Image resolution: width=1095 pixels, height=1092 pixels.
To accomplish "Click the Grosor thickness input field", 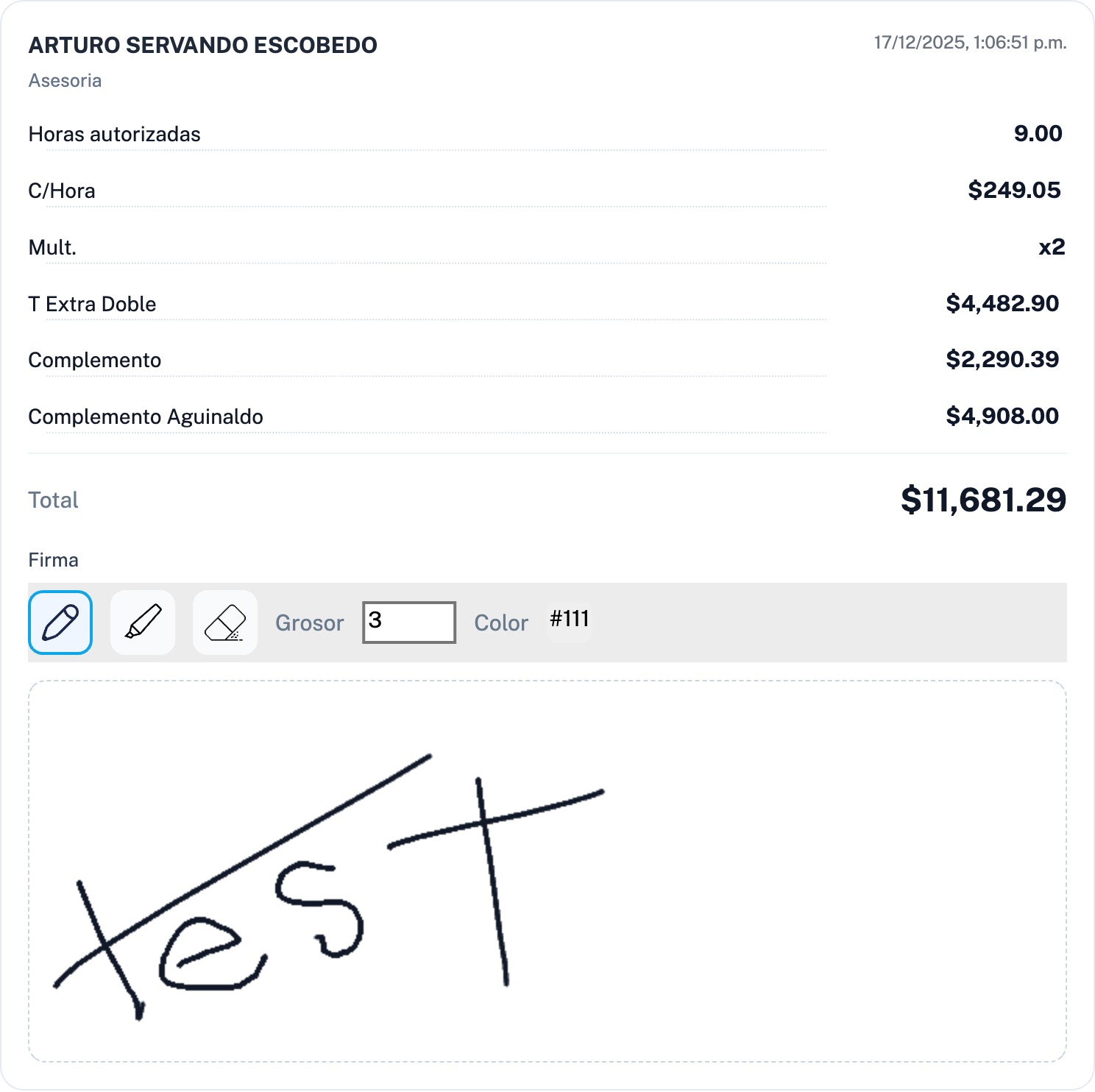I will (409, 623).
